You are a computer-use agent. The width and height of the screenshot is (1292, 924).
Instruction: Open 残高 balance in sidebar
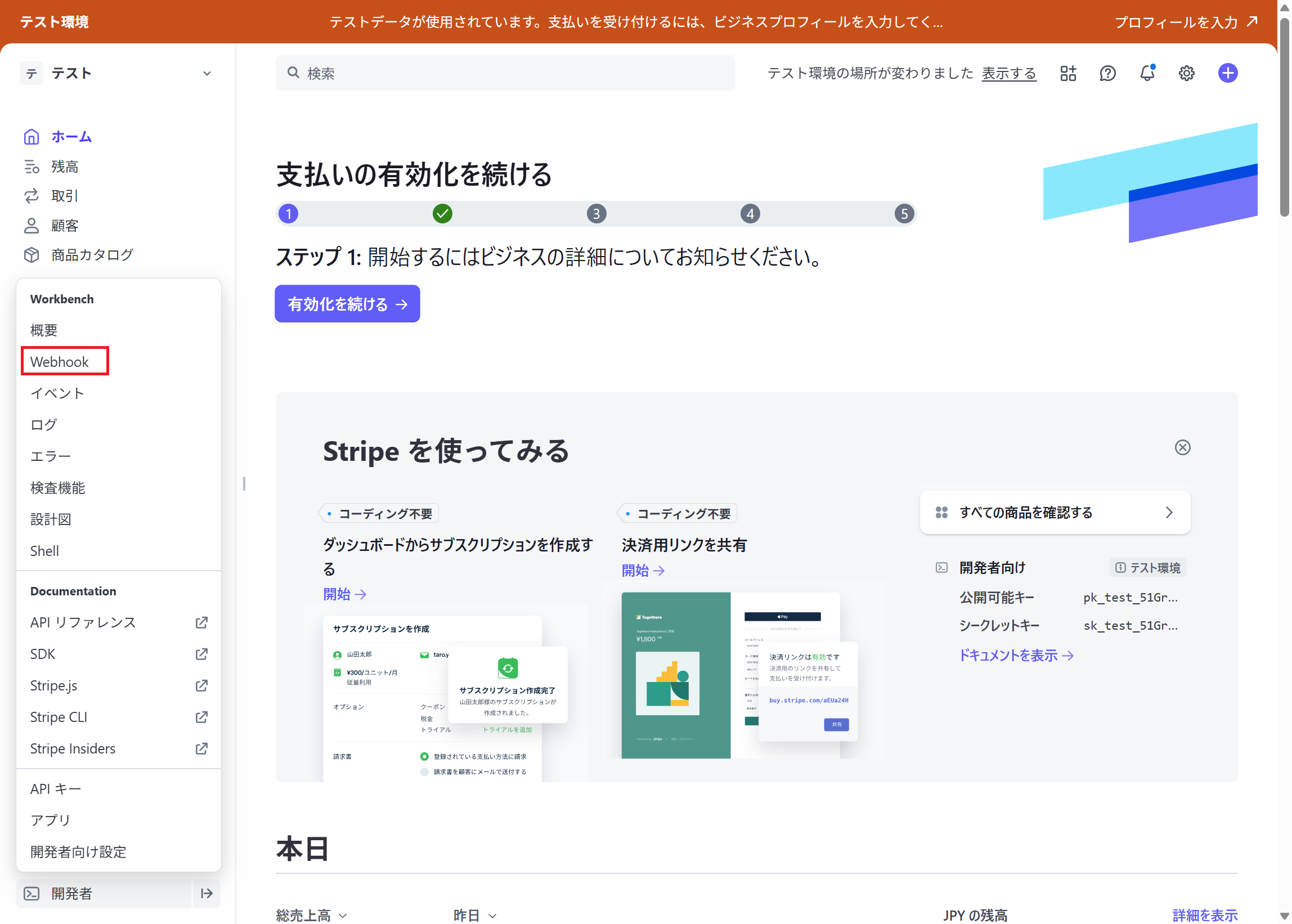pos(51,167)
